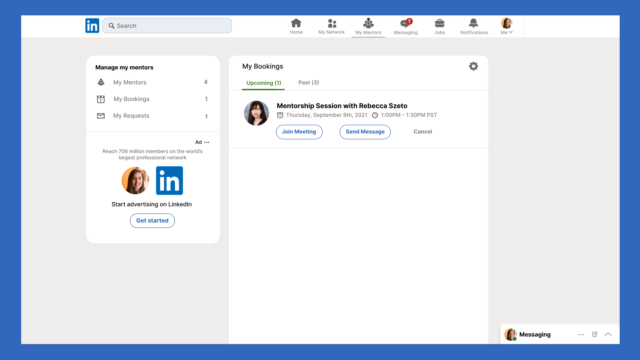Click Get started ad button
Viewport: 640px width, 360px height.
(152, 220)
